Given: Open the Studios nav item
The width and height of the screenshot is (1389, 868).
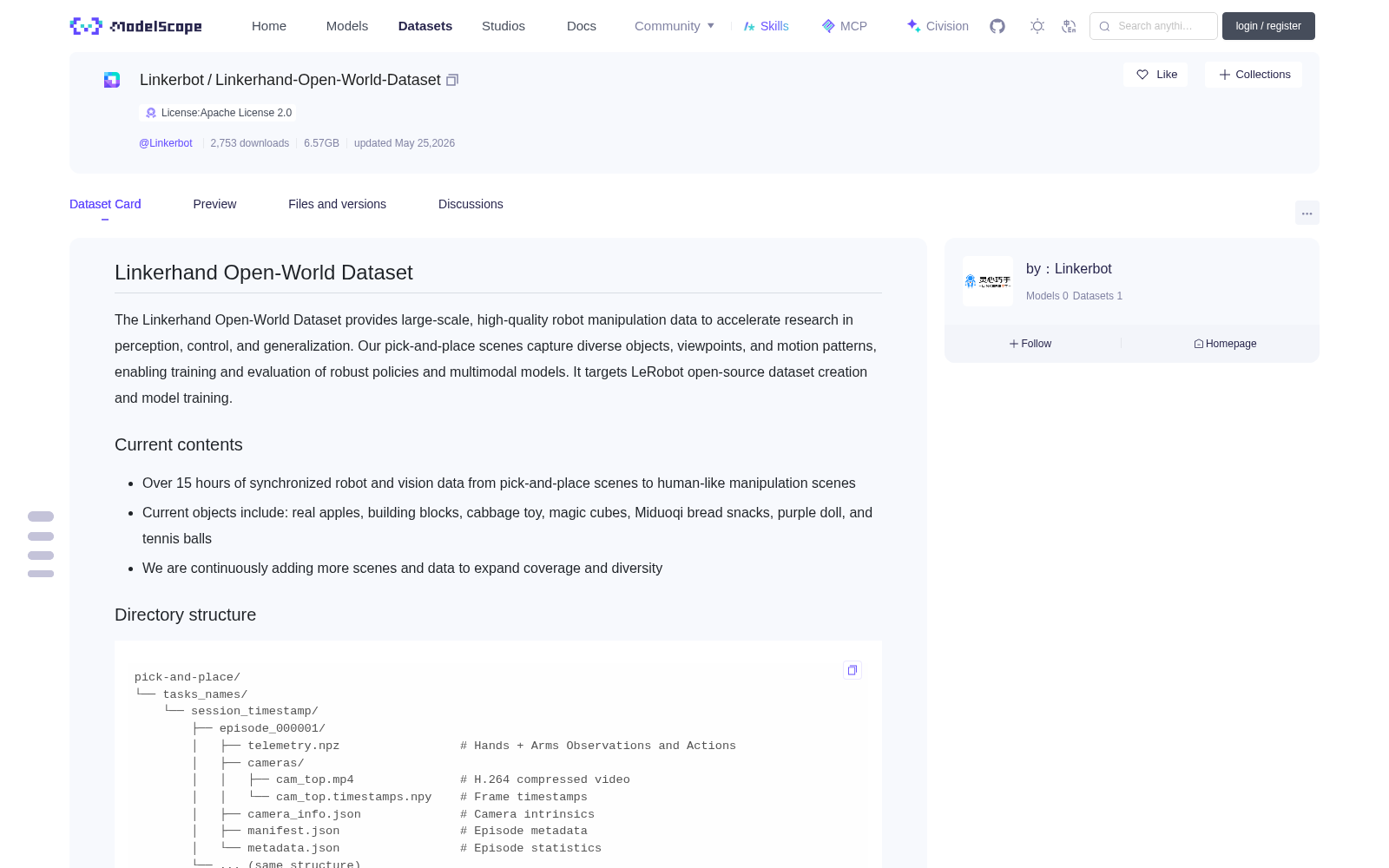Looking at the screenshot, I should click(504, 26).
